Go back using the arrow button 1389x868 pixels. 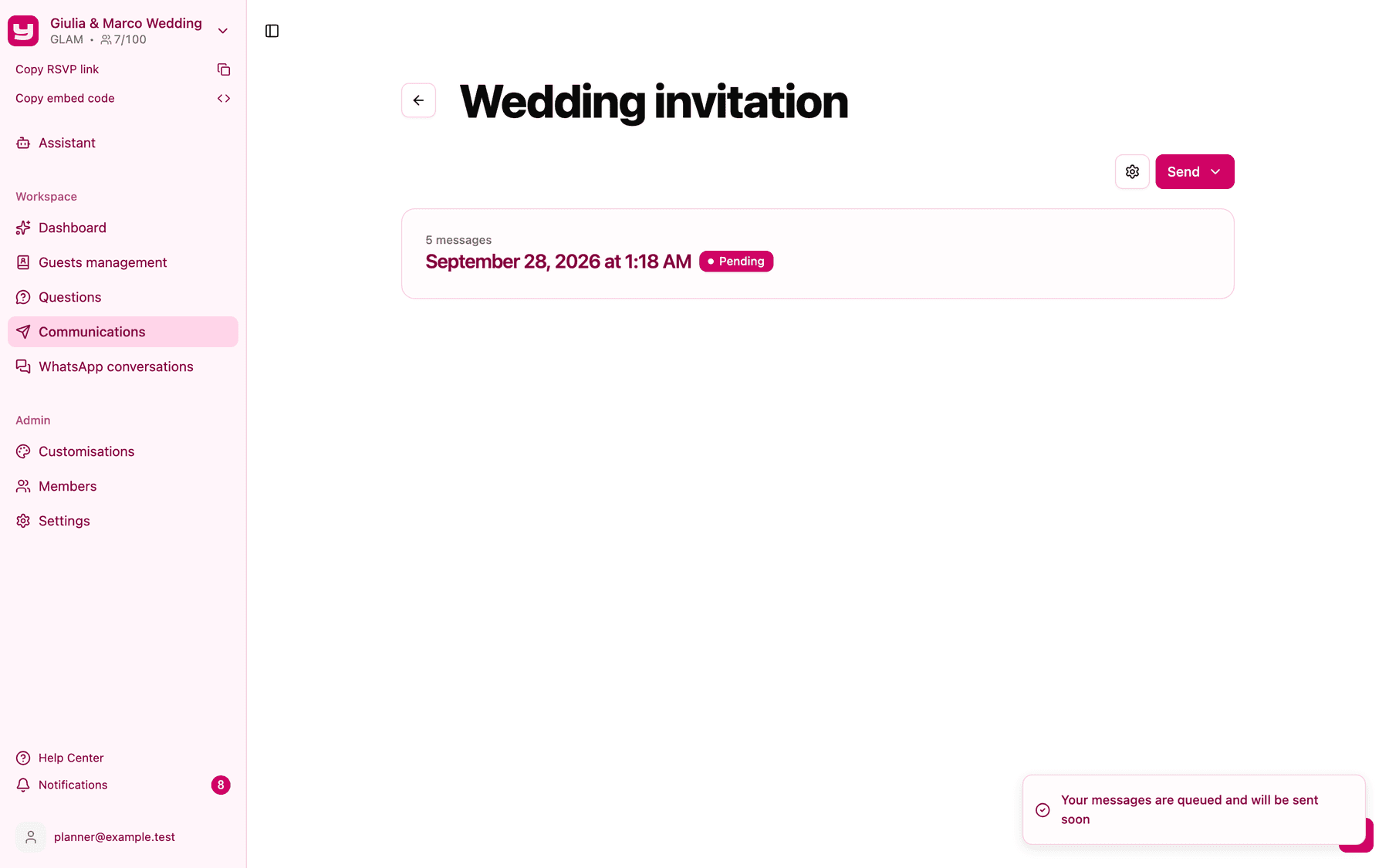pos(418,100)
